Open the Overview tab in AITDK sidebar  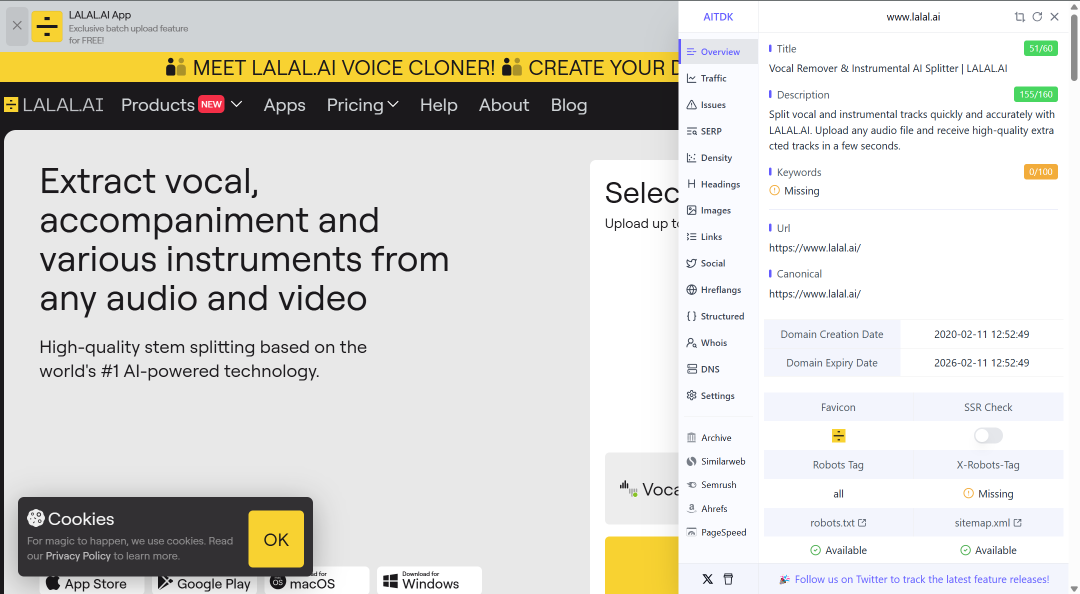[x=718, y=52]
